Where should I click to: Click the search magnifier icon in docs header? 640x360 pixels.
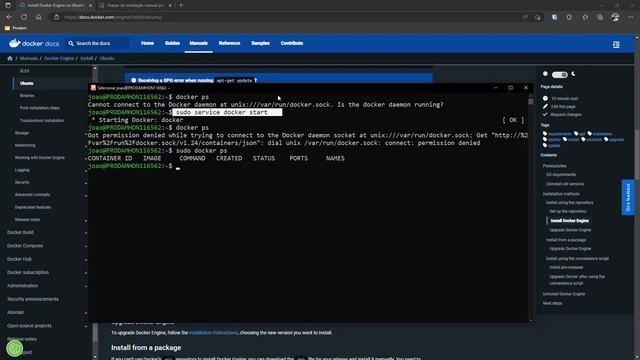[71, 43]
